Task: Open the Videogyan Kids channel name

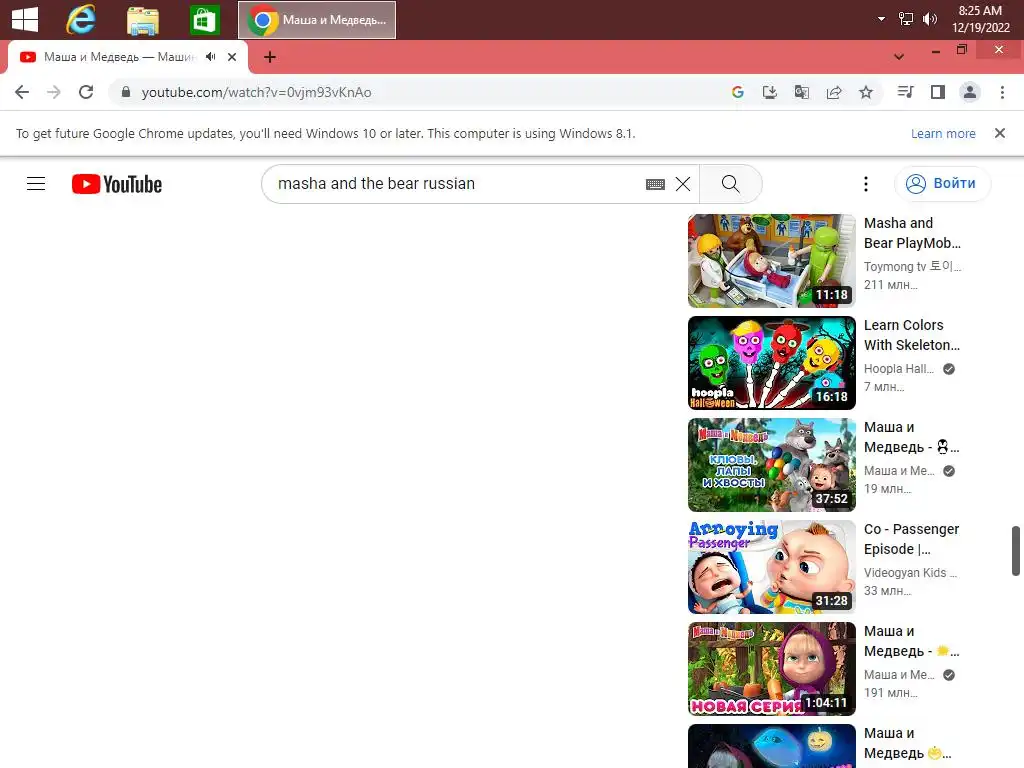Action: [x=910, y=573]
